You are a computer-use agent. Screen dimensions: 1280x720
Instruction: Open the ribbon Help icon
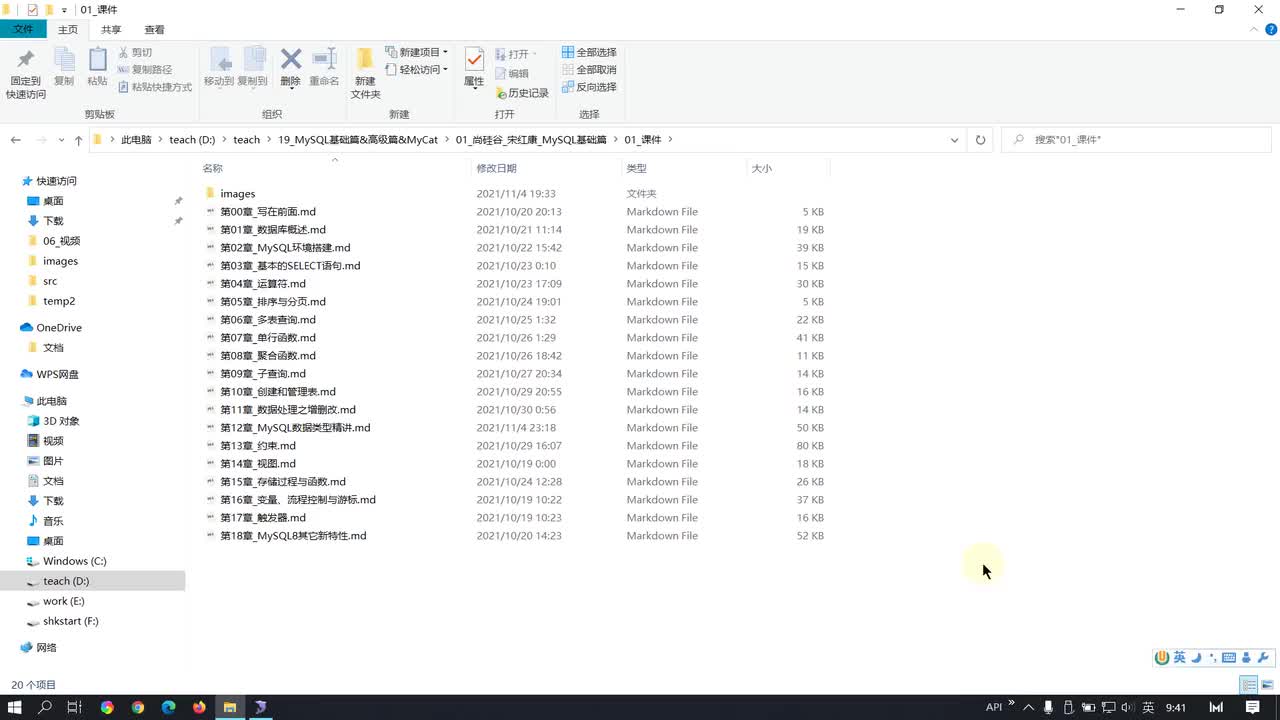1271,30
